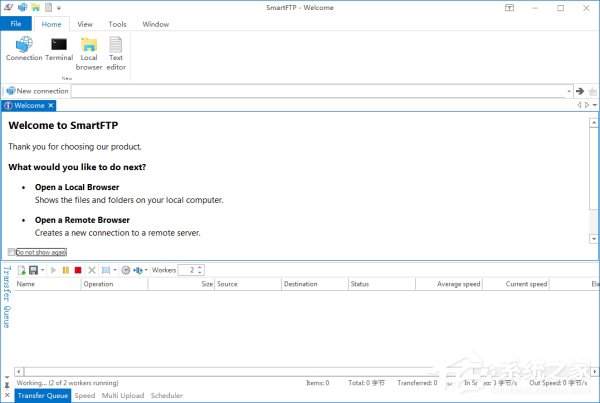The image size is (600, 403).
Task: Click the ribbon layout icon in title bar
Action: click(509, 8)
